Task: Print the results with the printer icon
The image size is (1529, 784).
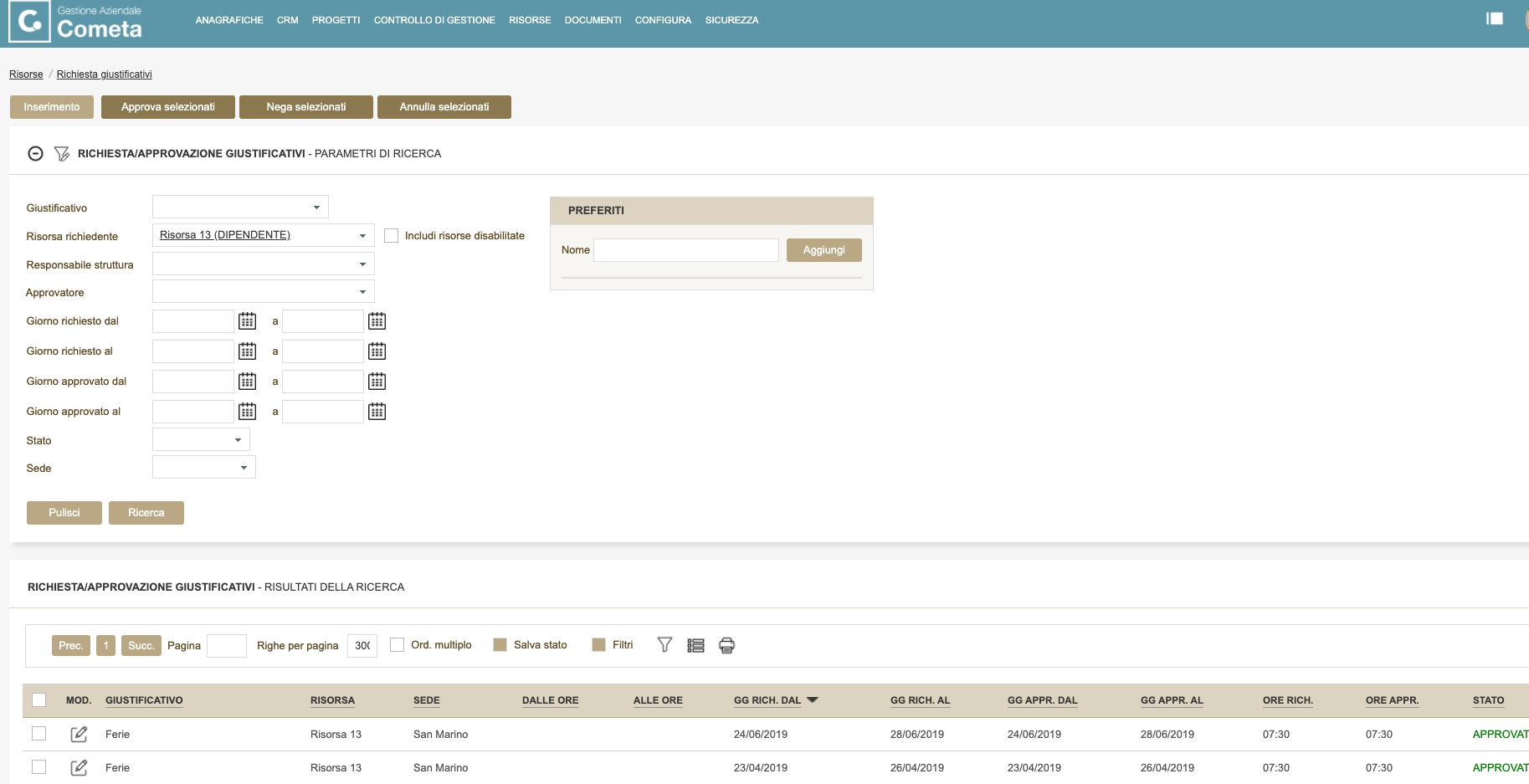Action: click(726, 645)
